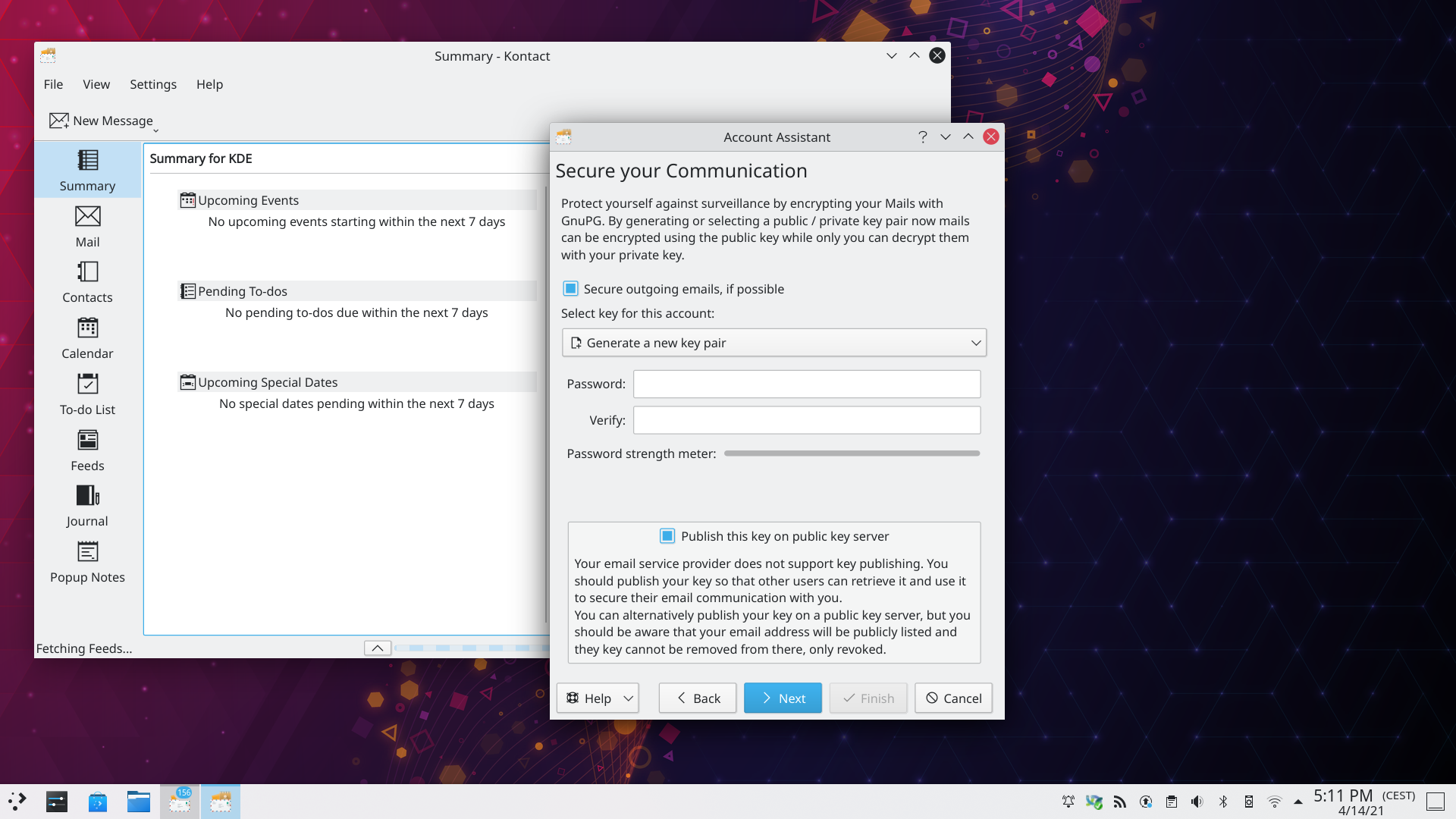
Task: Open the Bluetooth tray icon
Action: 1222,802
